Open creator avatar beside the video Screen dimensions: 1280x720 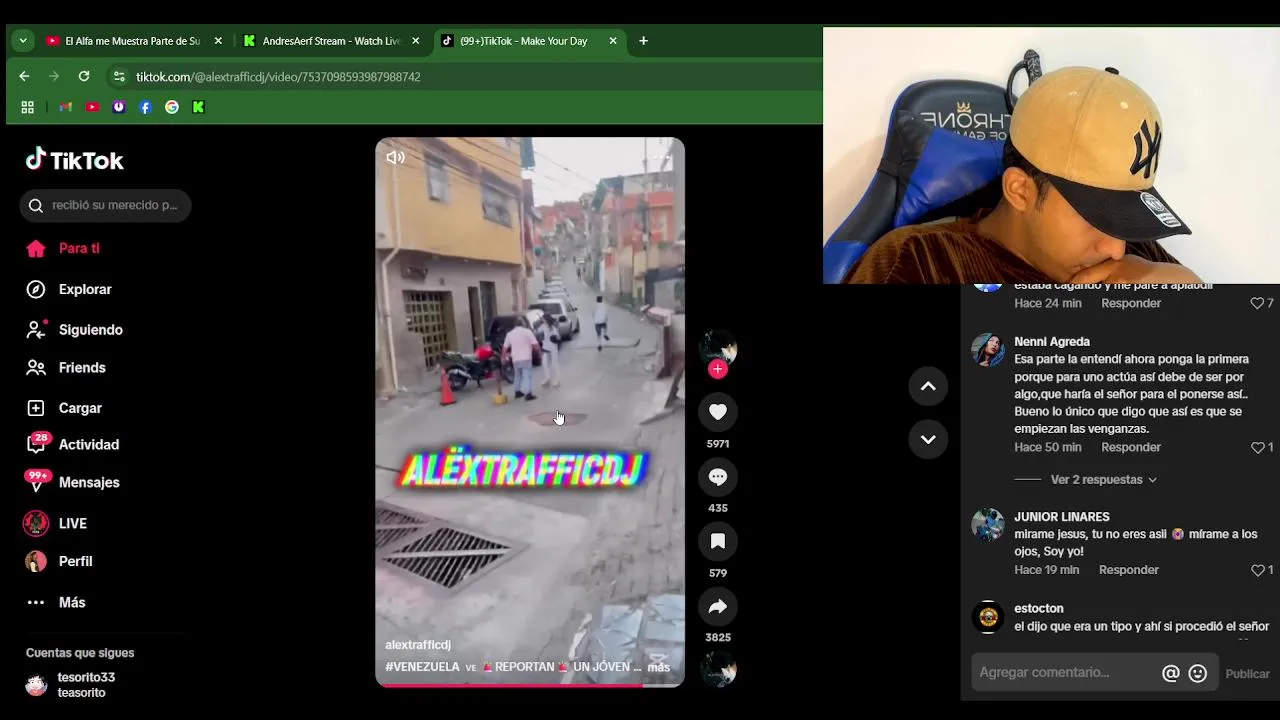(x=717, y=347)
